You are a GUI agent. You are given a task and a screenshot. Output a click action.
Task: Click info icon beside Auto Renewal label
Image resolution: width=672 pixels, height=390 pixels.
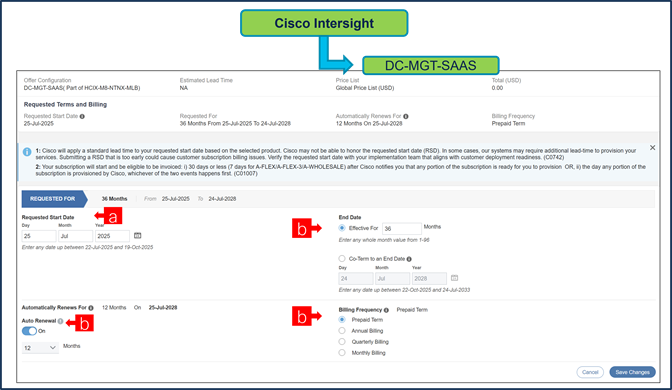coord(60,321)
